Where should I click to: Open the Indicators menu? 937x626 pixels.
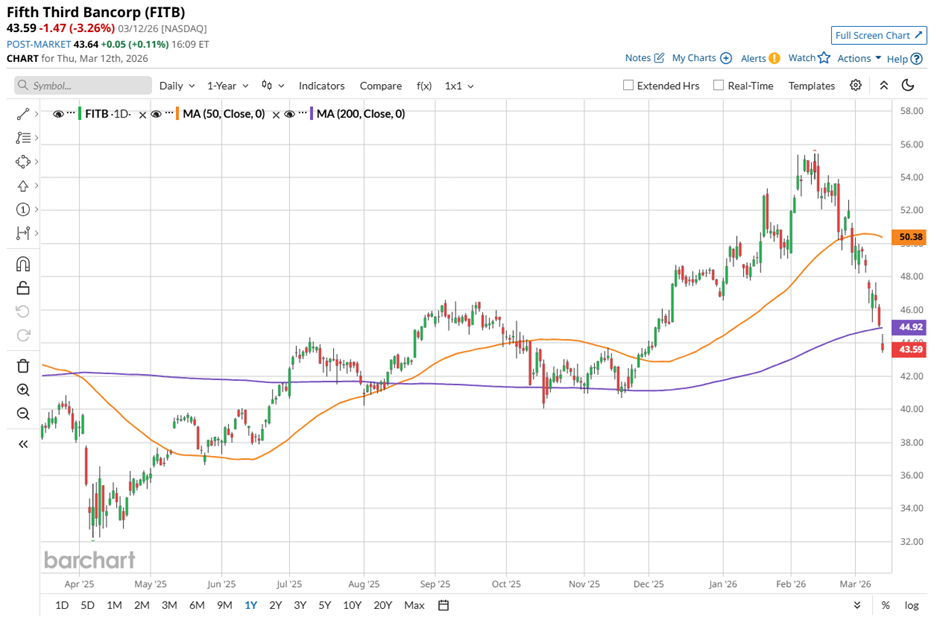pos(321,86)
